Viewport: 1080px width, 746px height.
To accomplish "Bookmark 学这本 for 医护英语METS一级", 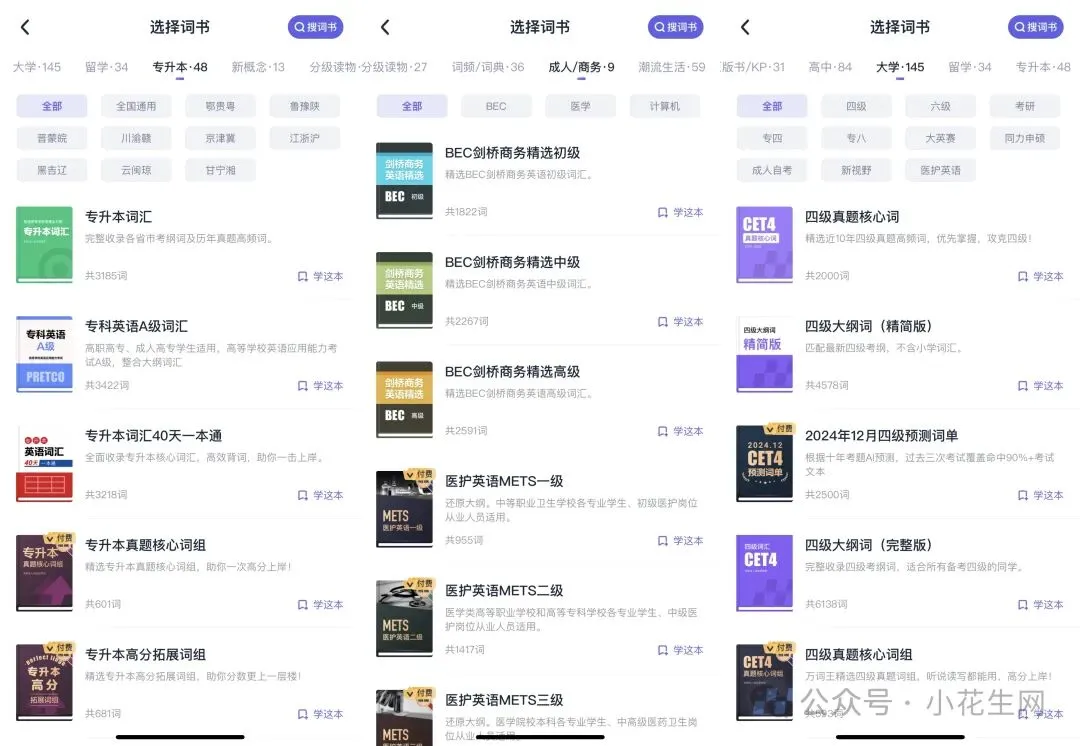I will (681, 541).
